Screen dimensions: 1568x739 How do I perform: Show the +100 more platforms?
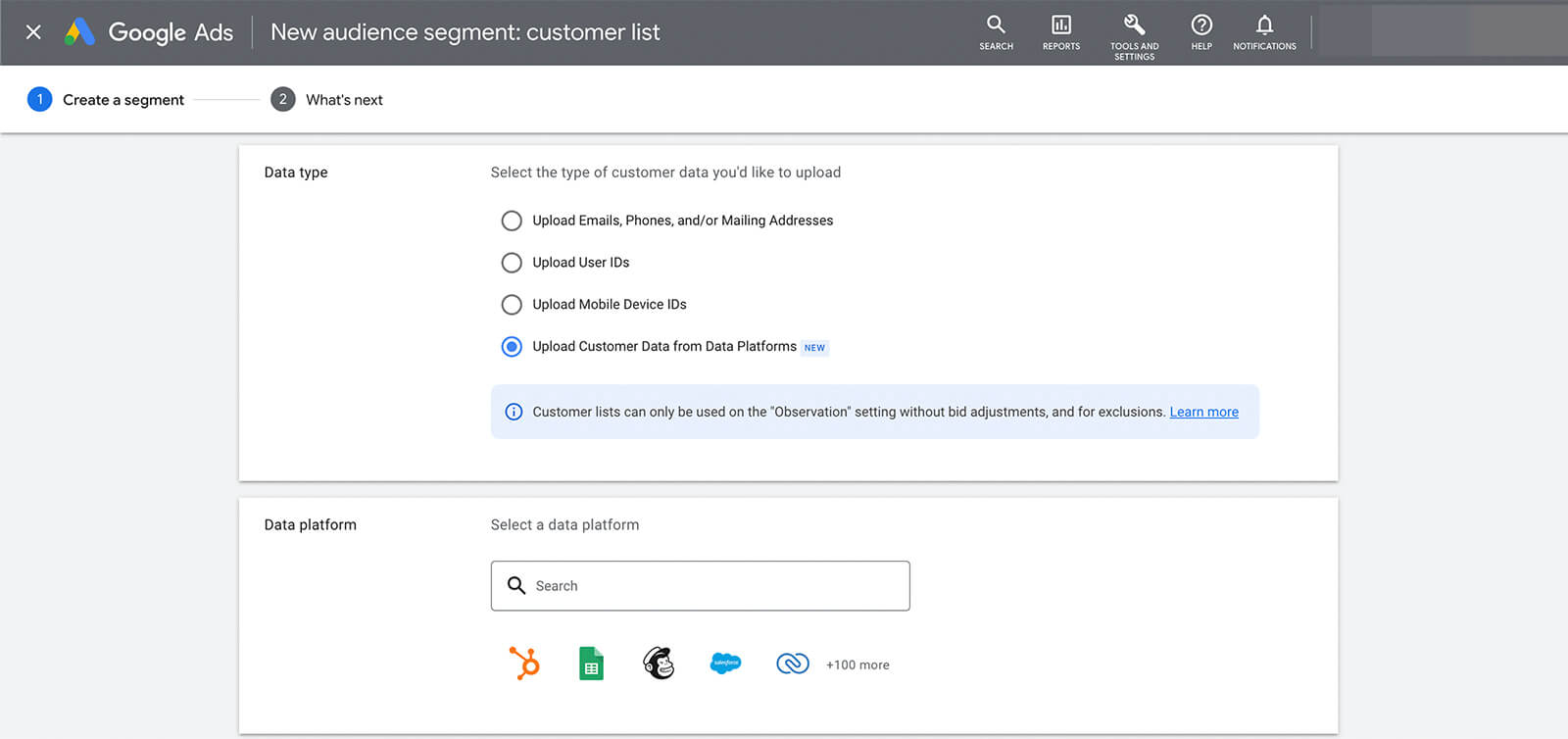[x=857, y=665]
